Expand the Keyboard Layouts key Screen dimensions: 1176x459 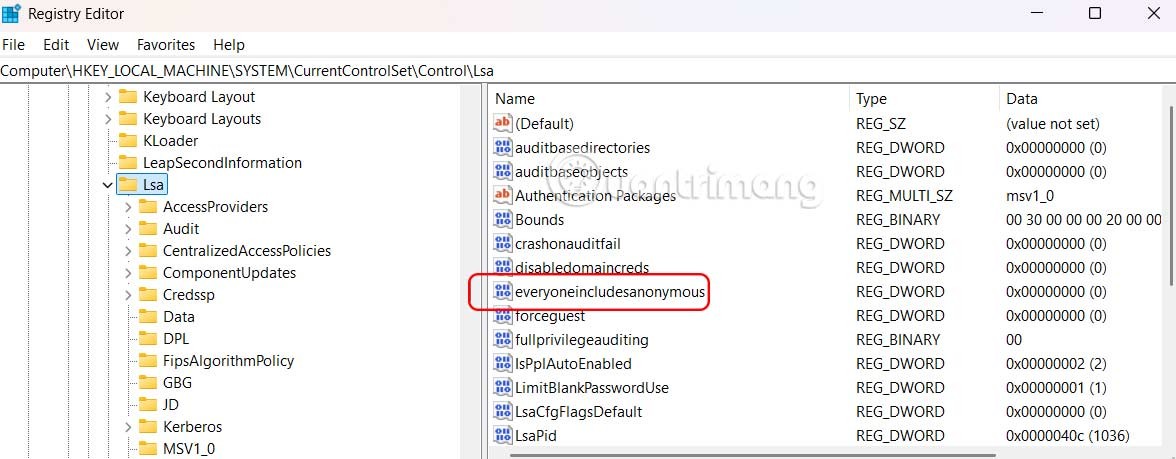click(108, 119)
